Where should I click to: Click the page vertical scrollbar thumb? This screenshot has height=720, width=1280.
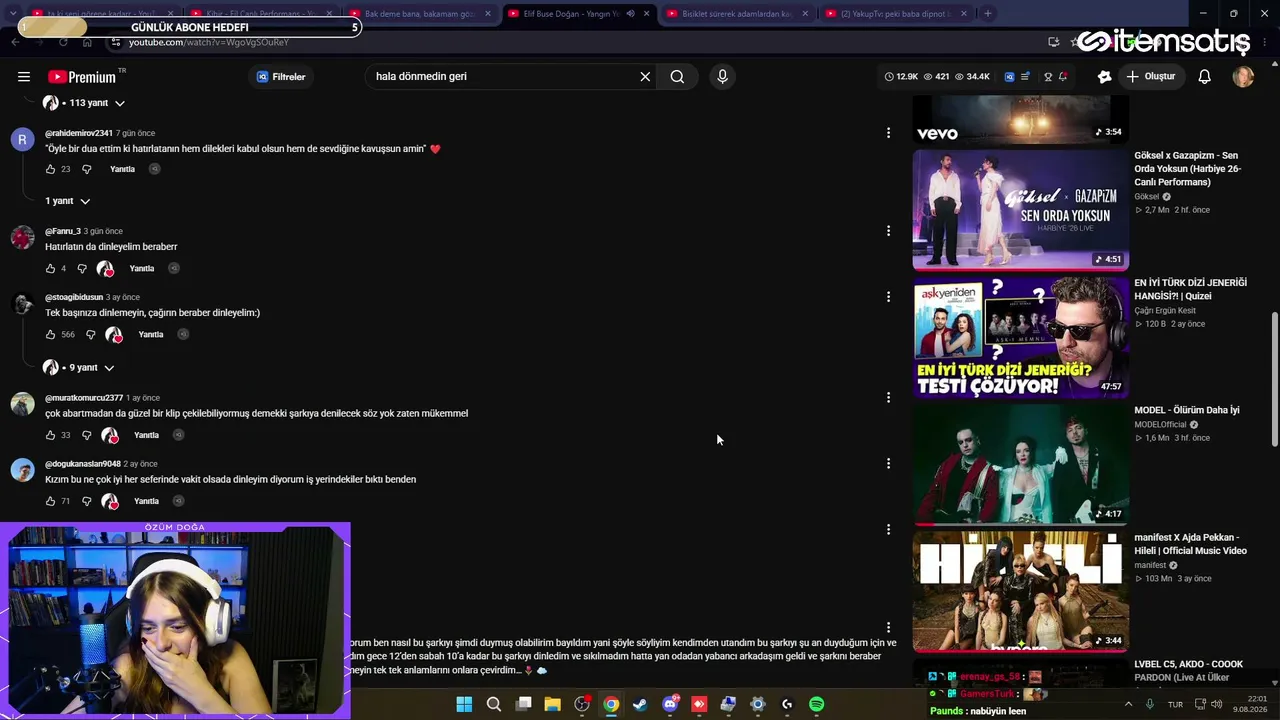pos(1274,380)
